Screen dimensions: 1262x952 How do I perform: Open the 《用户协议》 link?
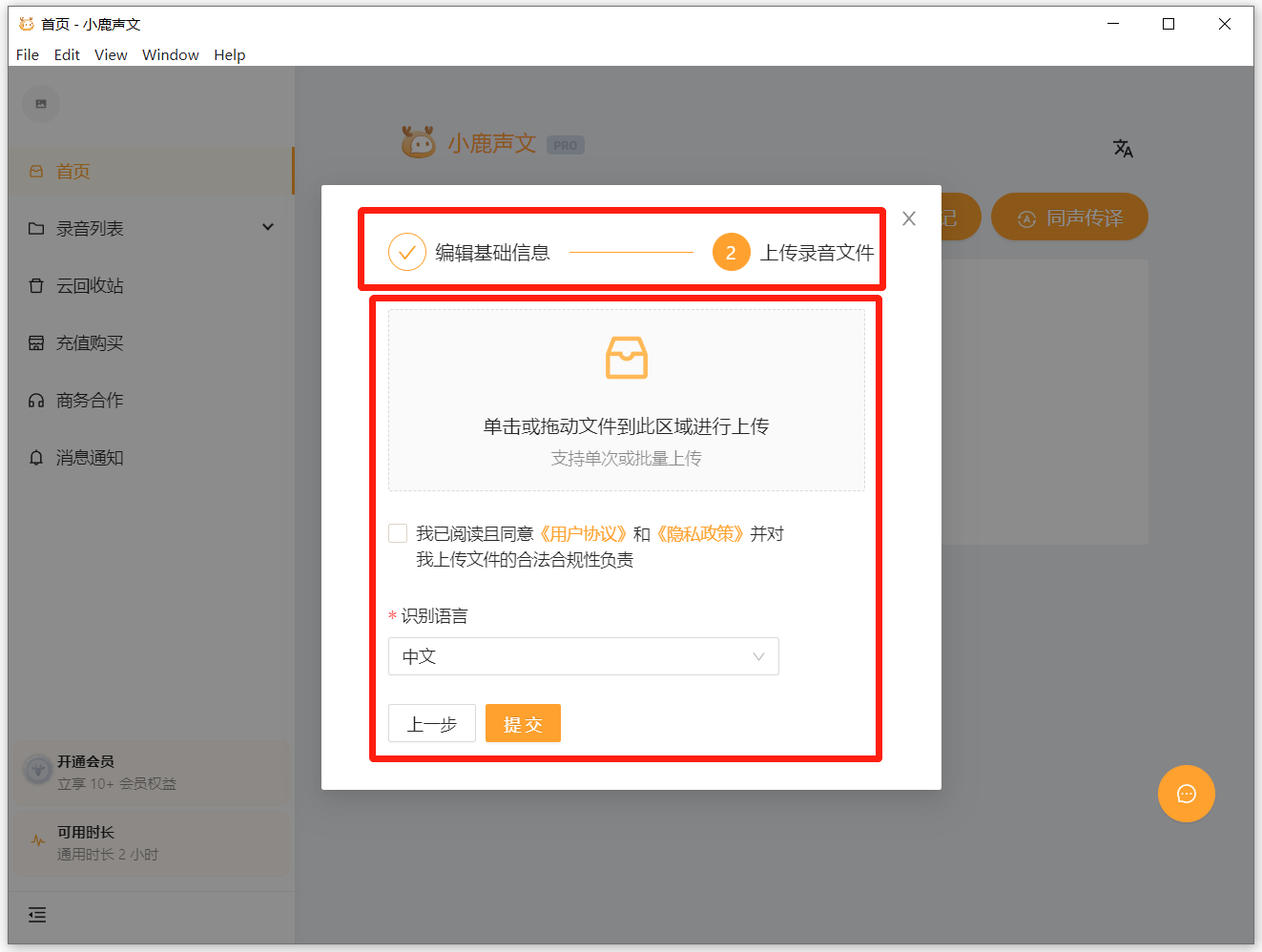click(x=583, y=533)
